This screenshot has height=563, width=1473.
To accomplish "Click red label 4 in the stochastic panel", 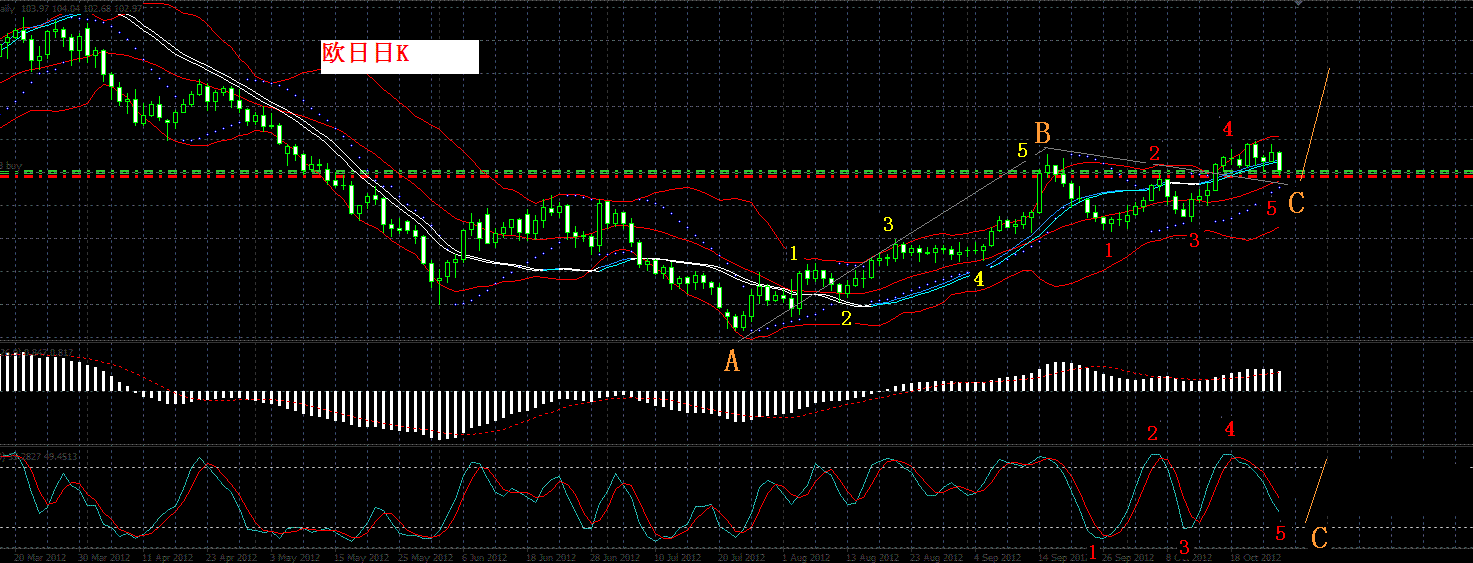I will coord(1230,429).
